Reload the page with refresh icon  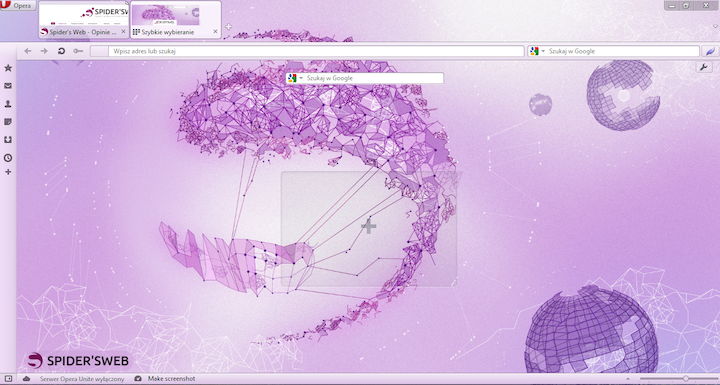pyautogui.click(x=61, y=51)
